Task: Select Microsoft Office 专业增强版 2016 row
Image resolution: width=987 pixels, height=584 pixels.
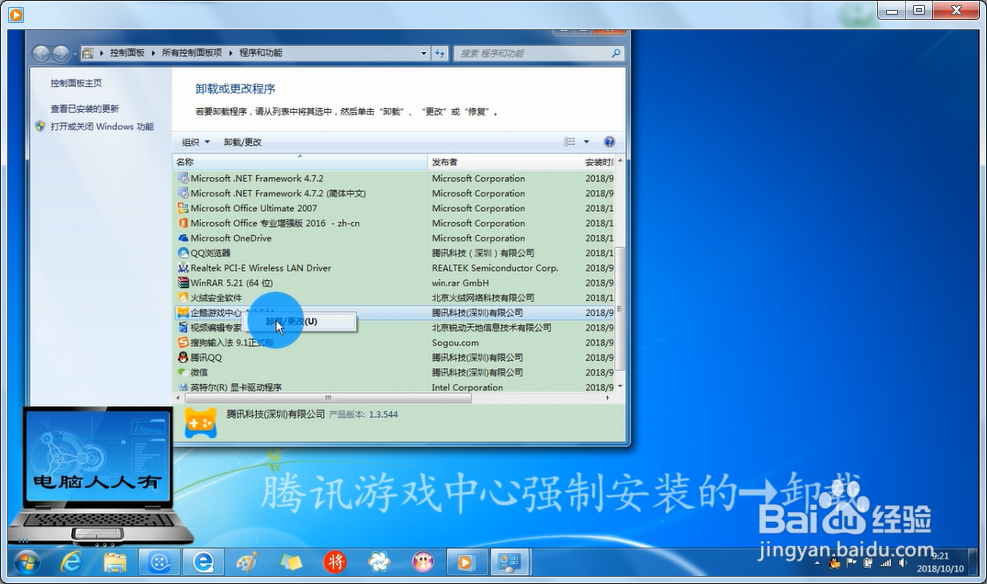Action: (x=394, y=223)
